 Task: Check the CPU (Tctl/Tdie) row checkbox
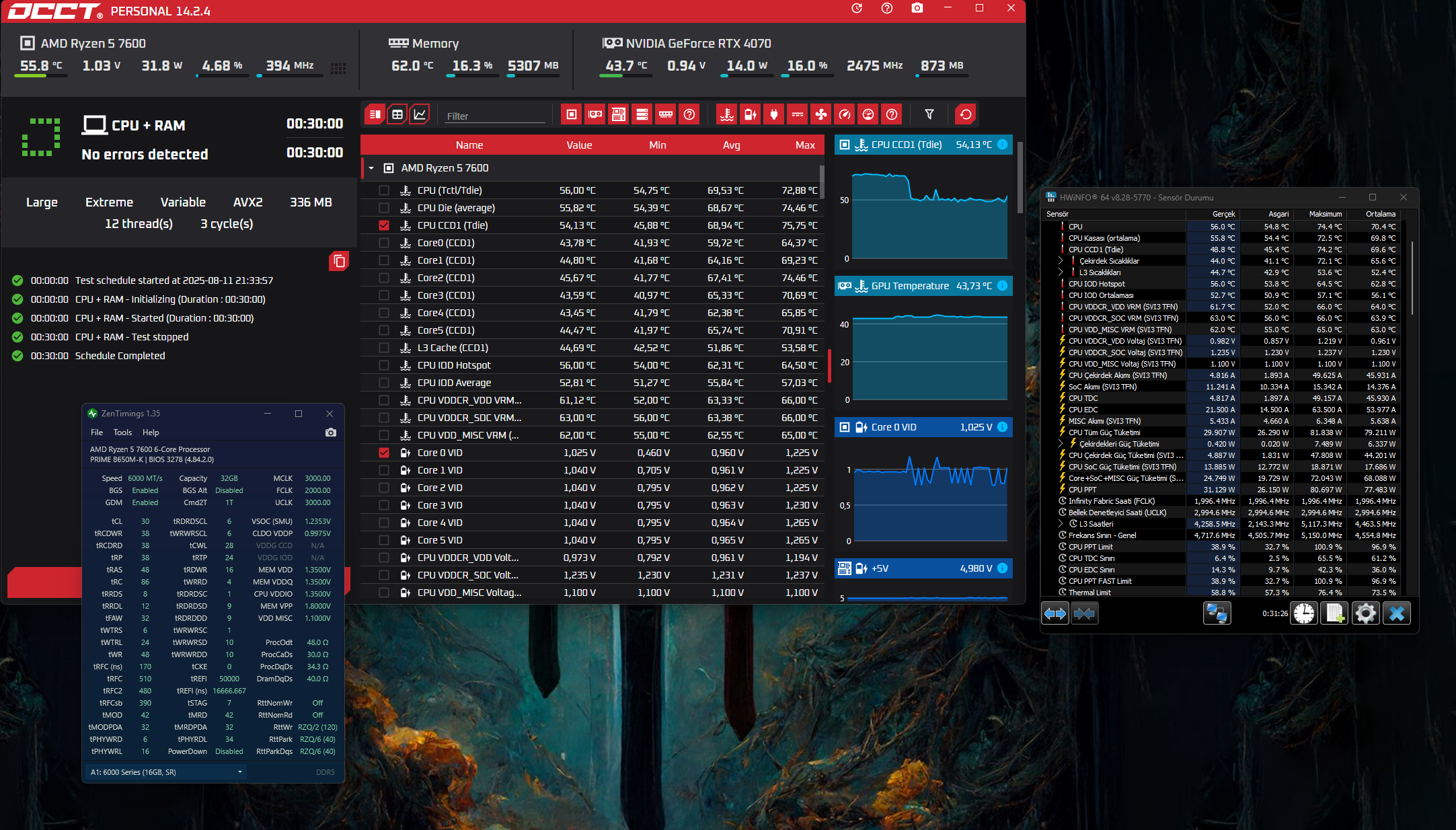pyautogui.click(x=384, y=190)
